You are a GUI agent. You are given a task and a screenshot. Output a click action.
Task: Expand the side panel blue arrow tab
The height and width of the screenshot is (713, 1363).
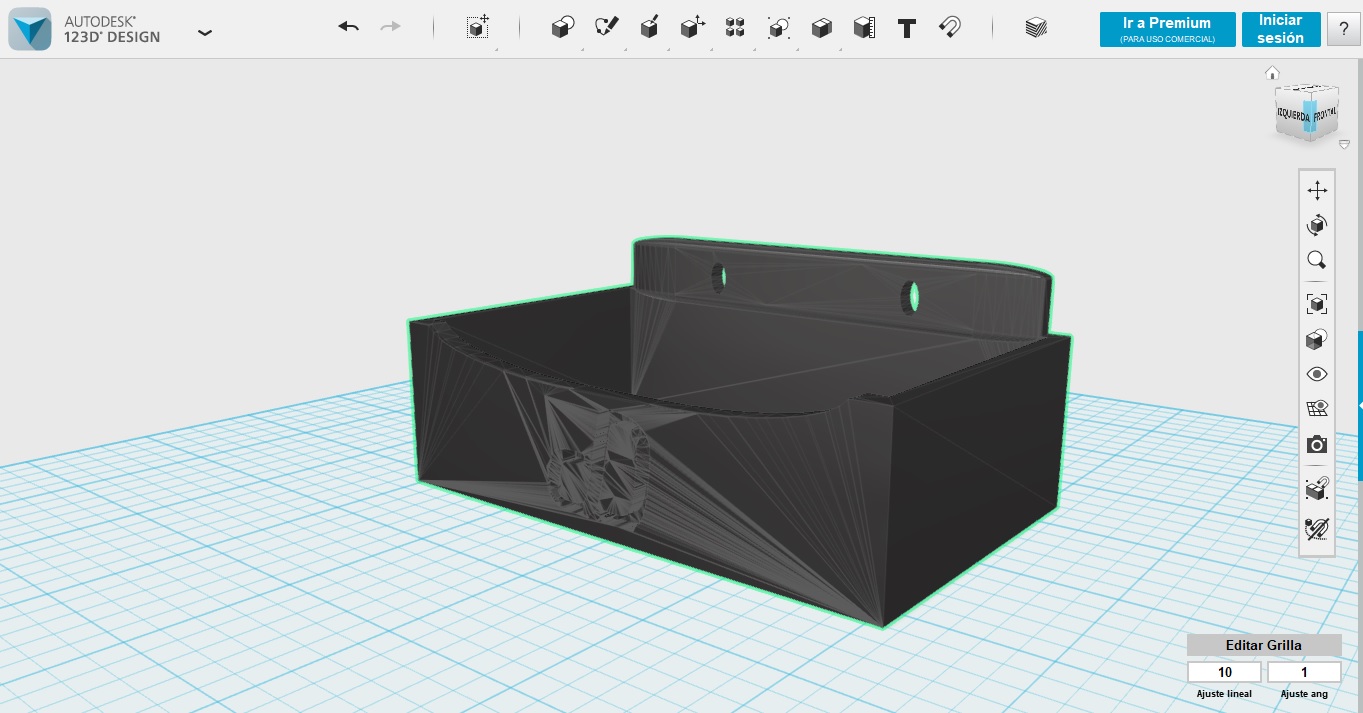(1360, 405)
